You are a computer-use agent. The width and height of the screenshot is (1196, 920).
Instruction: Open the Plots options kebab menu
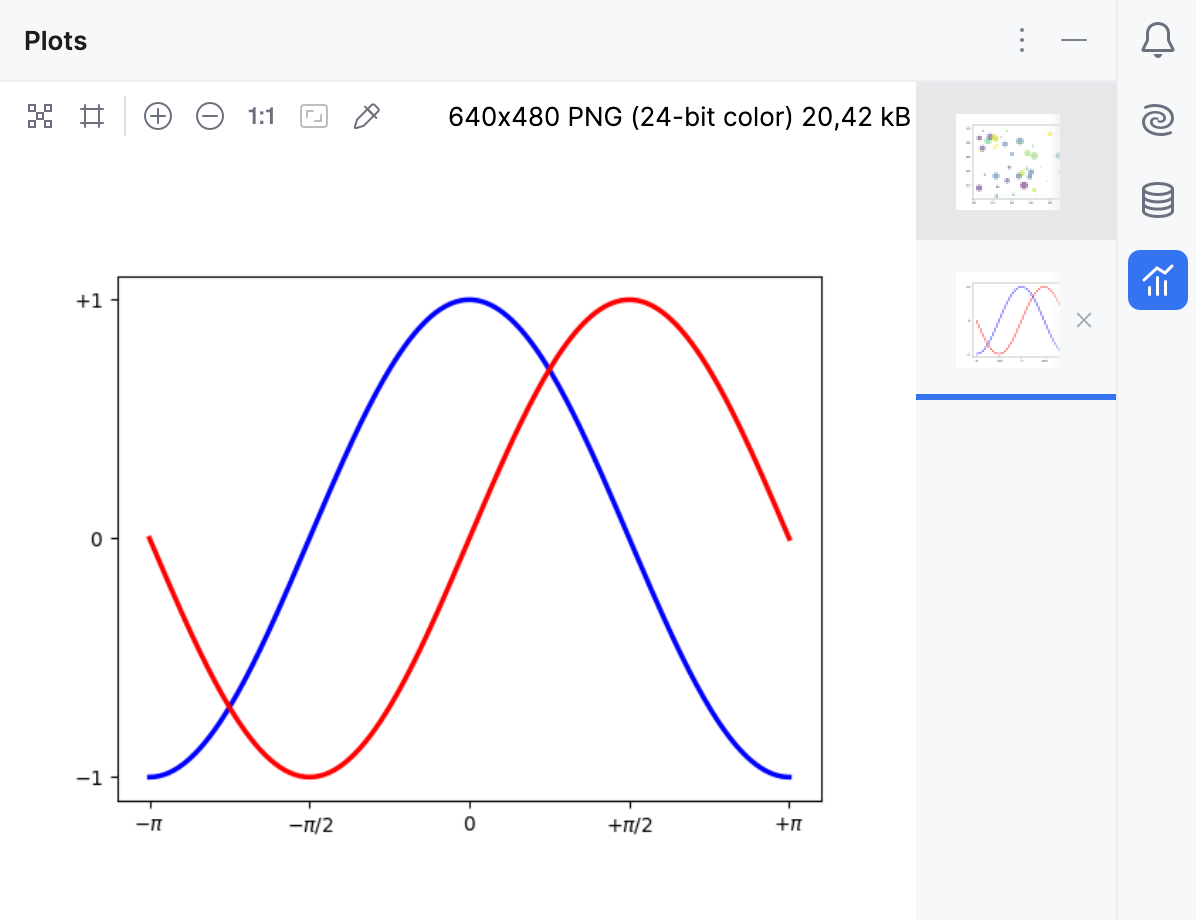tap(1021, 40)
